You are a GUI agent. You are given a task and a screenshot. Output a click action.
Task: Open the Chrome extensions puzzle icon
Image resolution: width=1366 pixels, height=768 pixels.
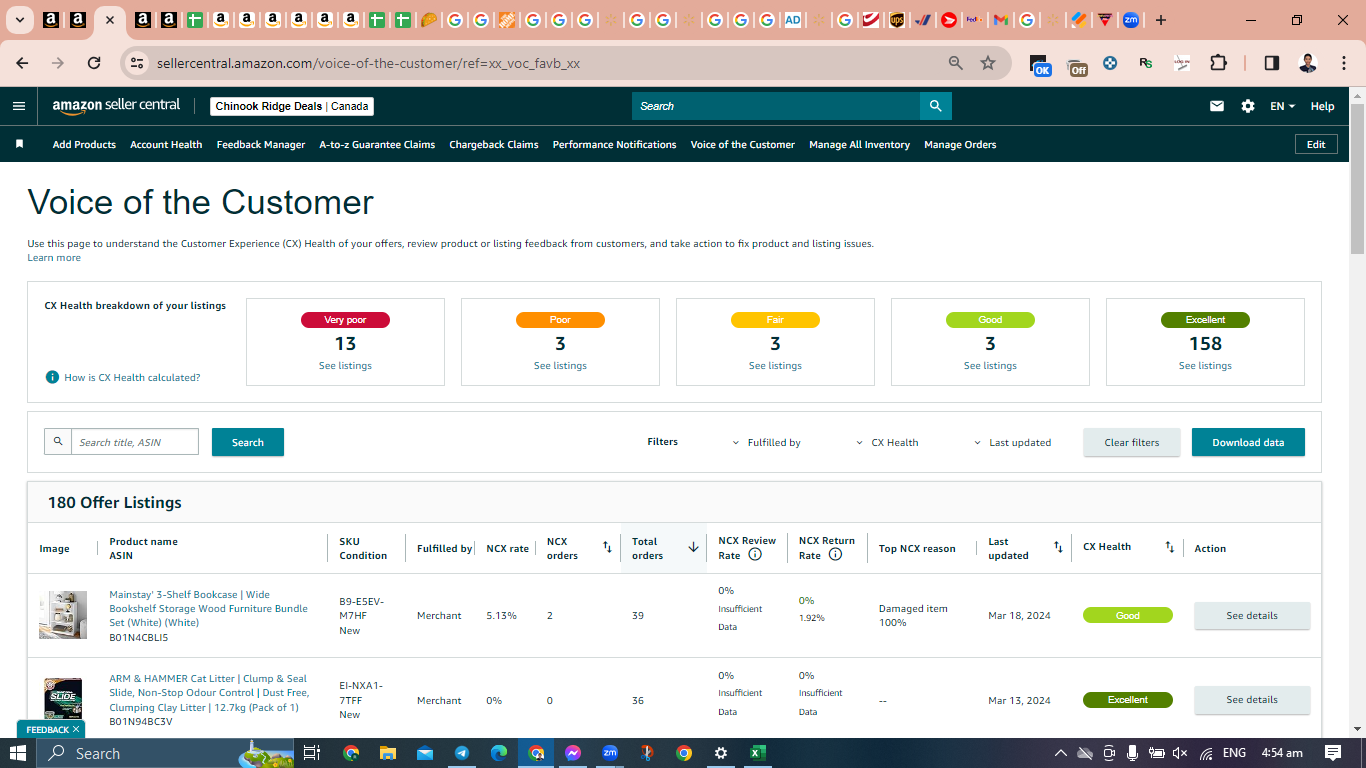tap(1218, 63)
